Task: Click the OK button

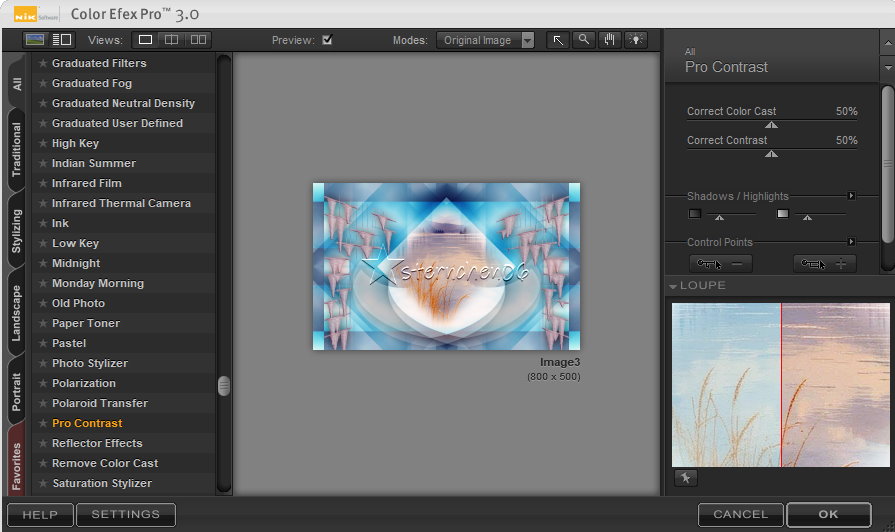Action: [828, 514]
